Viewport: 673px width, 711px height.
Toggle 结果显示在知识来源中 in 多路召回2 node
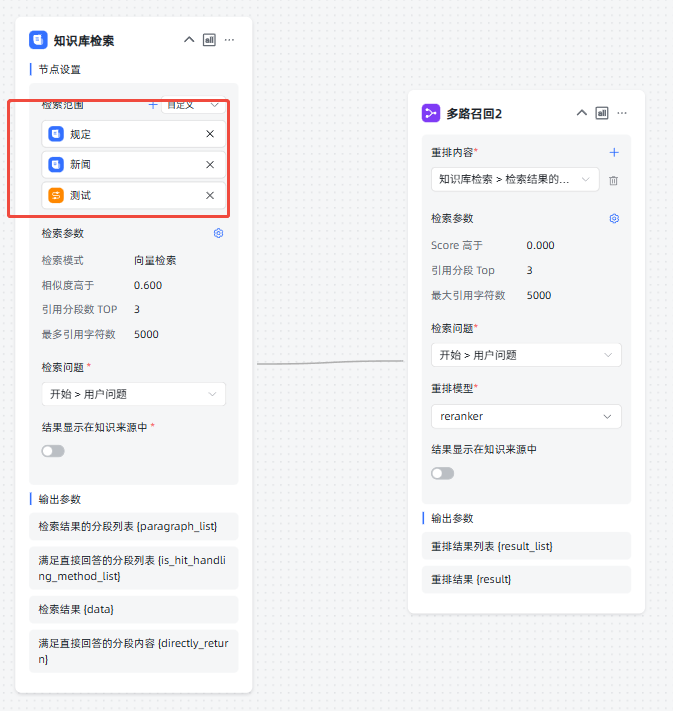[x=442, y=473]
